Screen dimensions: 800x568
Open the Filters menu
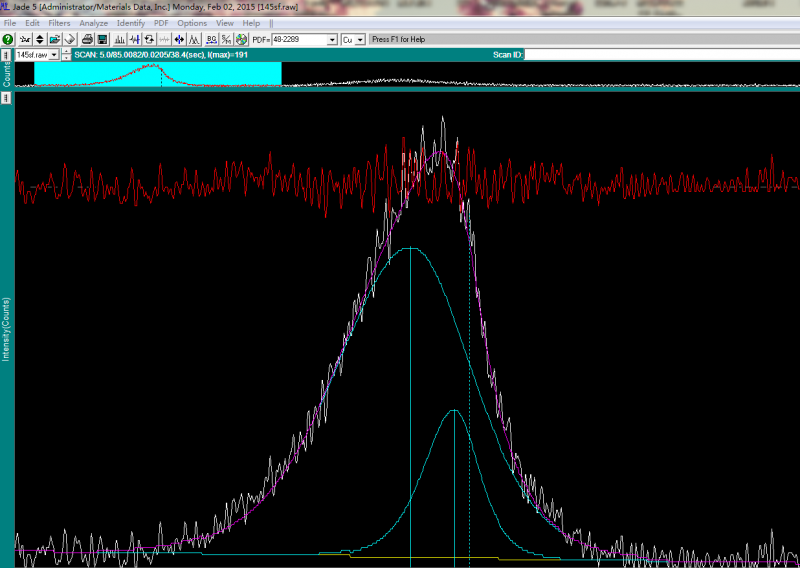tap(59, 23)
